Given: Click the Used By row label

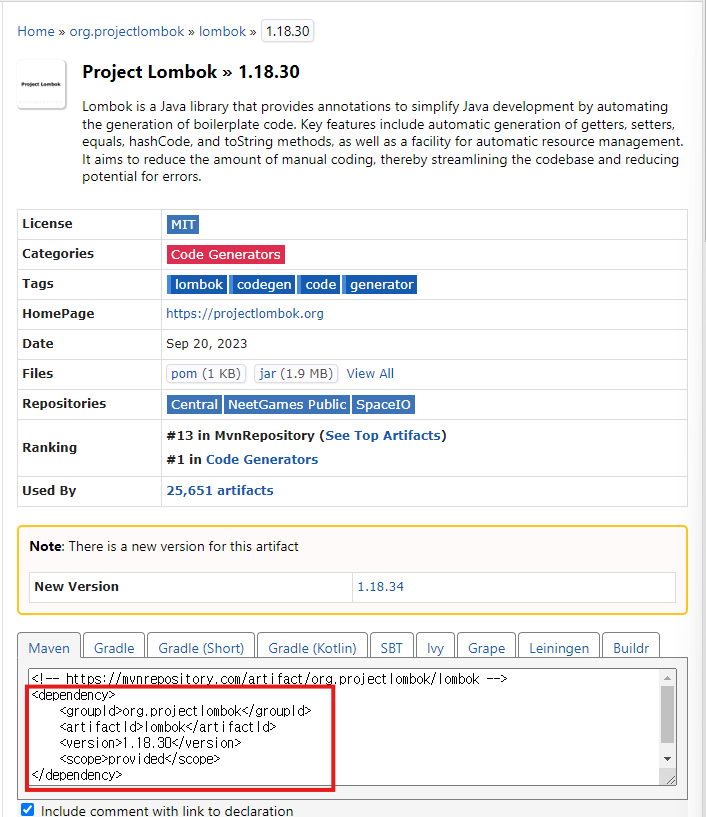Looking at the screenshot, I should click(x=49, y=491).
